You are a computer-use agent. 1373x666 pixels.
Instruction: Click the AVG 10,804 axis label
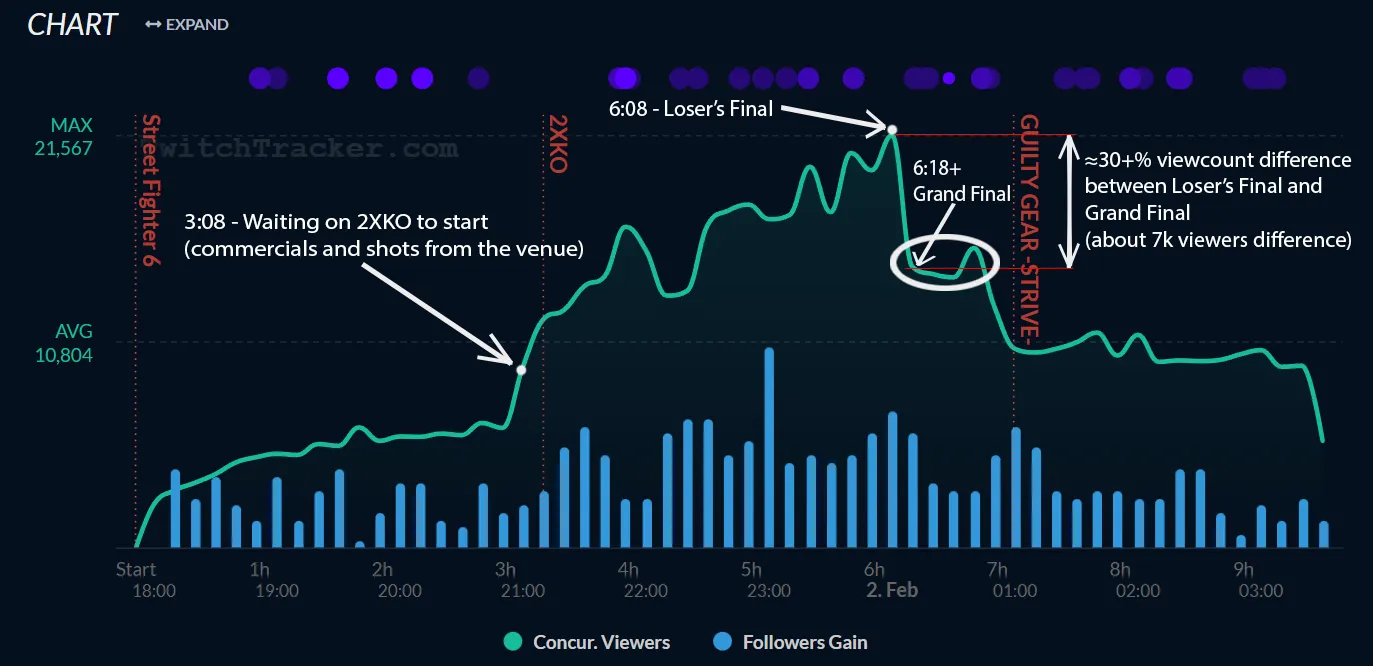[x=72, y=343]
